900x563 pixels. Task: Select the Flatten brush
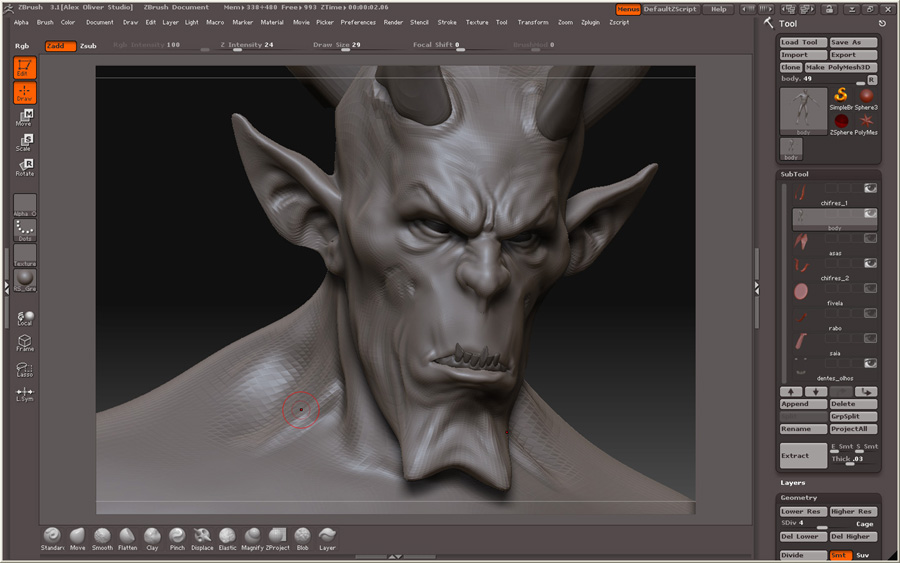click(127, 539)
